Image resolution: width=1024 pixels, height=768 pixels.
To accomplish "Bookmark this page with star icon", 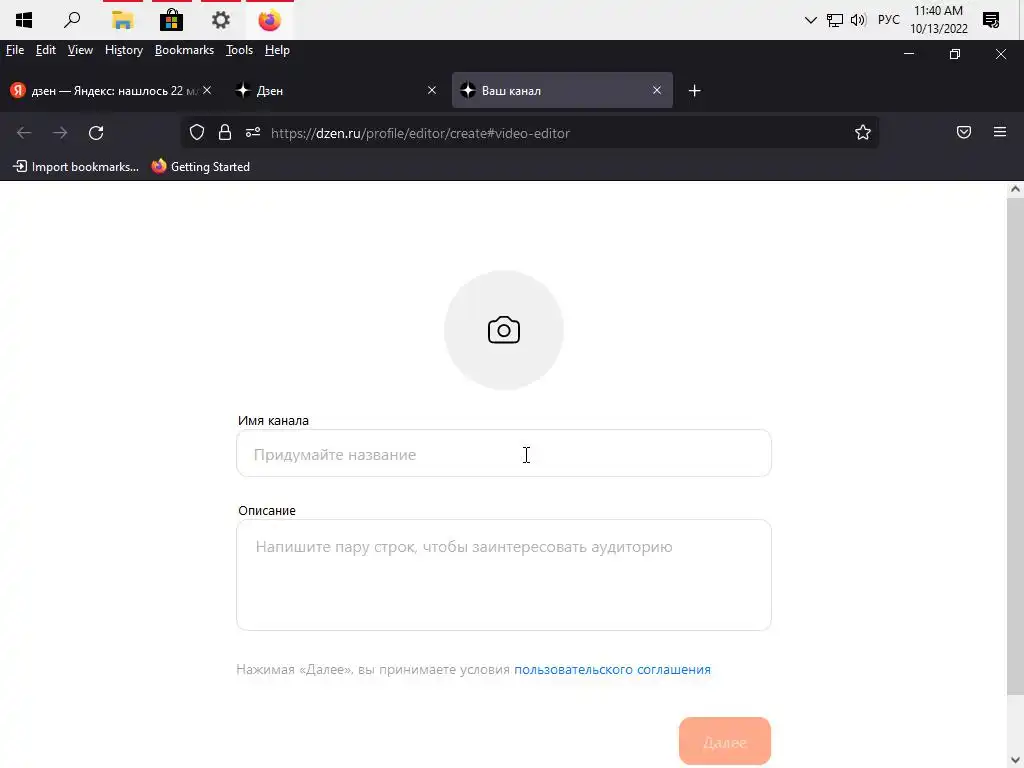I will pyautogui.click(x=863, y=133).
